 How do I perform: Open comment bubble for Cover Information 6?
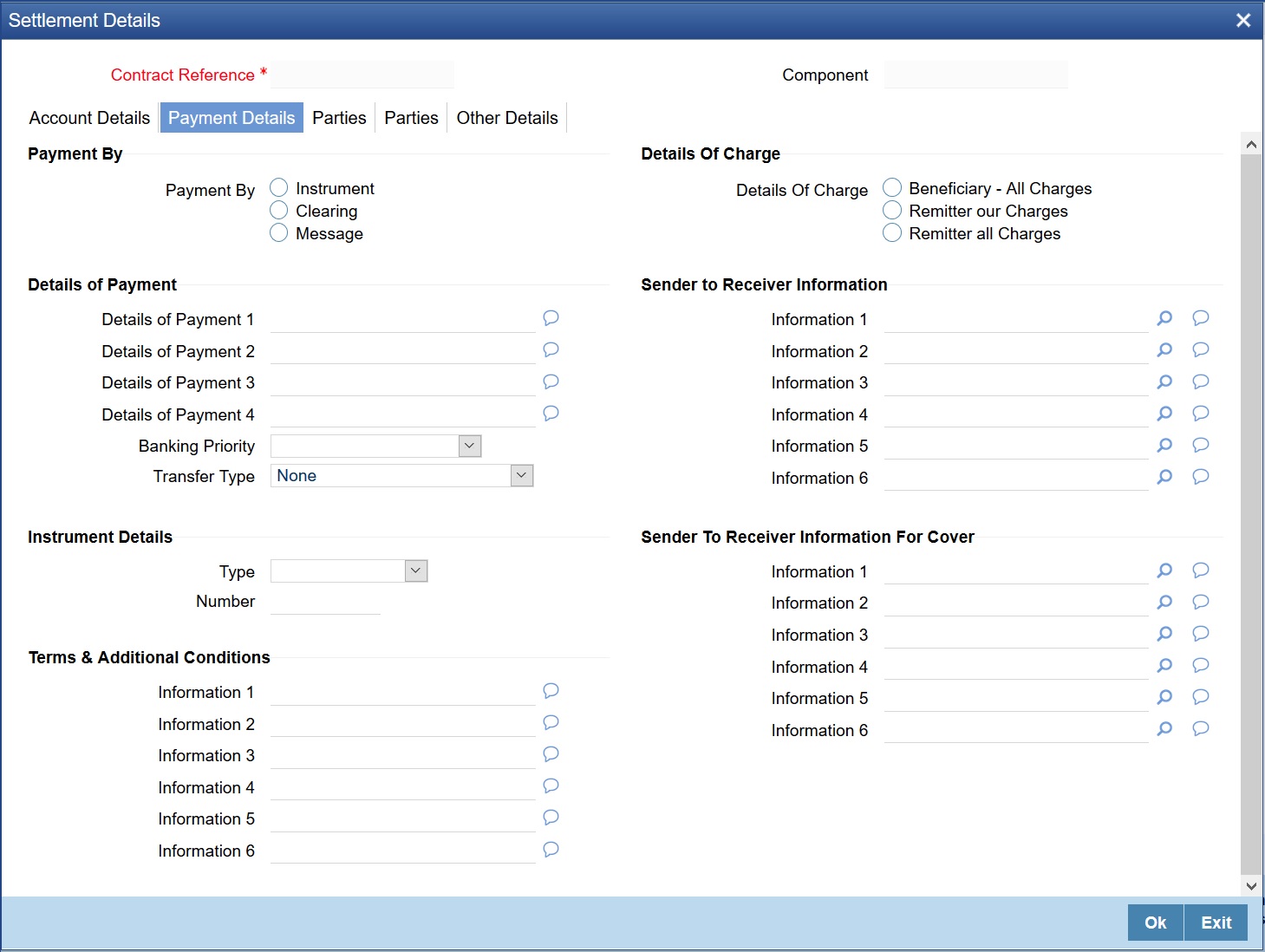pyautogui.click(x=1200, y=728)
